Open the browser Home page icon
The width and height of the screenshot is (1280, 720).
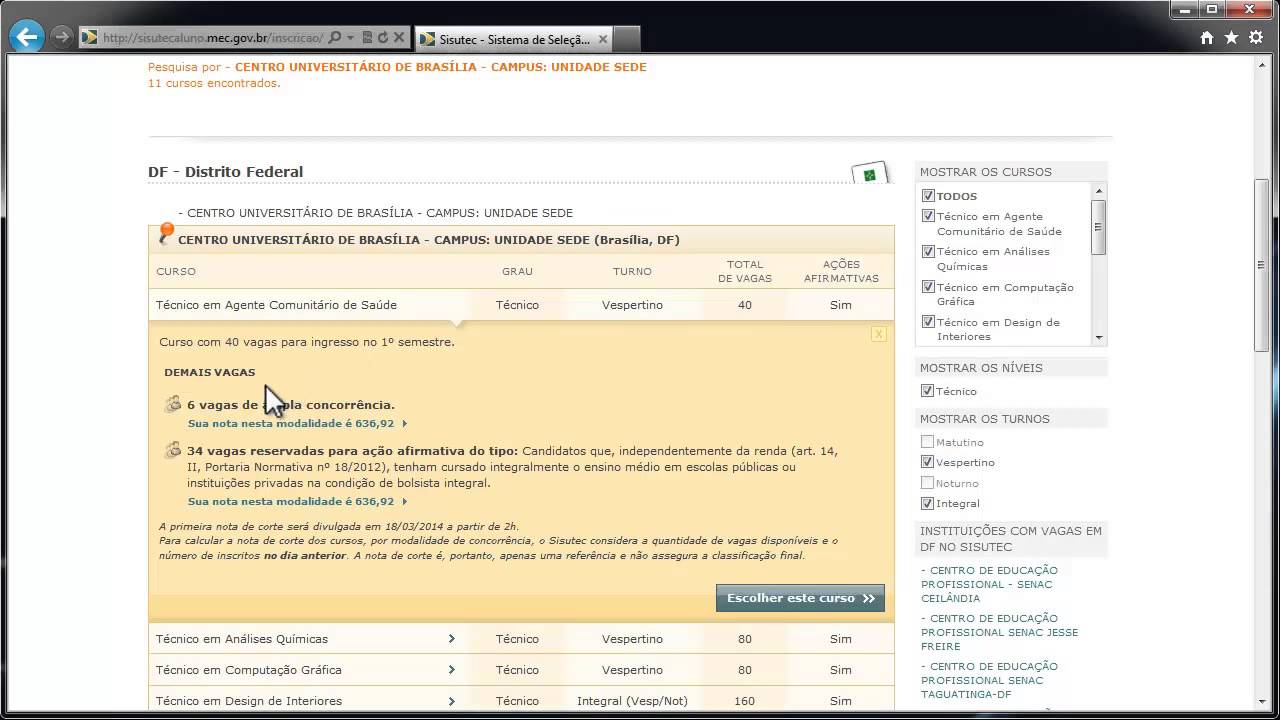click(1207, 38)
